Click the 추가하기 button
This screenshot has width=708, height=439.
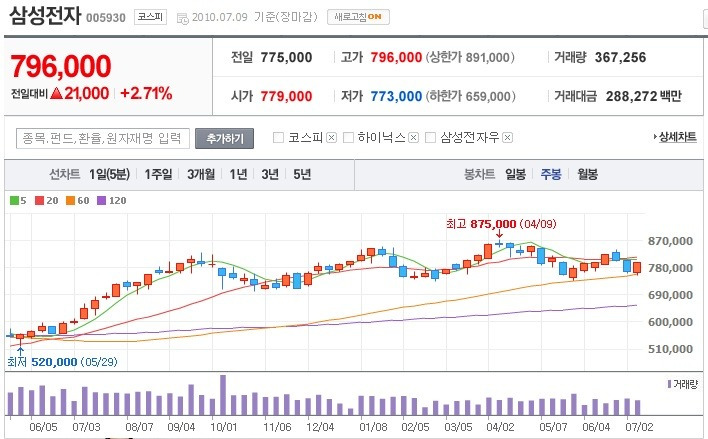[224, 138]
